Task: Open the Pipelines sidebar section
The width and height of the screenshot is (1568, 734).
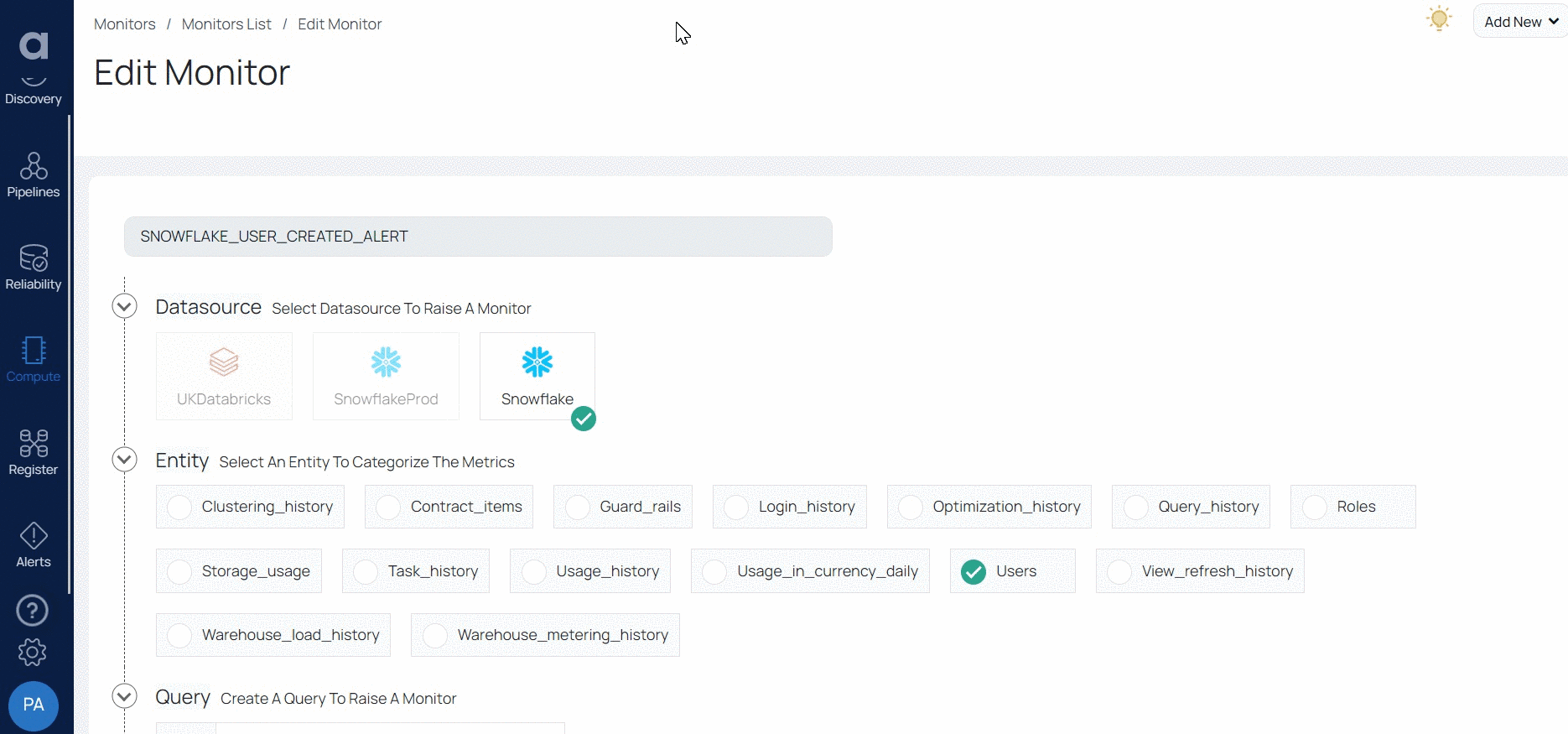Action: [34, 175]
